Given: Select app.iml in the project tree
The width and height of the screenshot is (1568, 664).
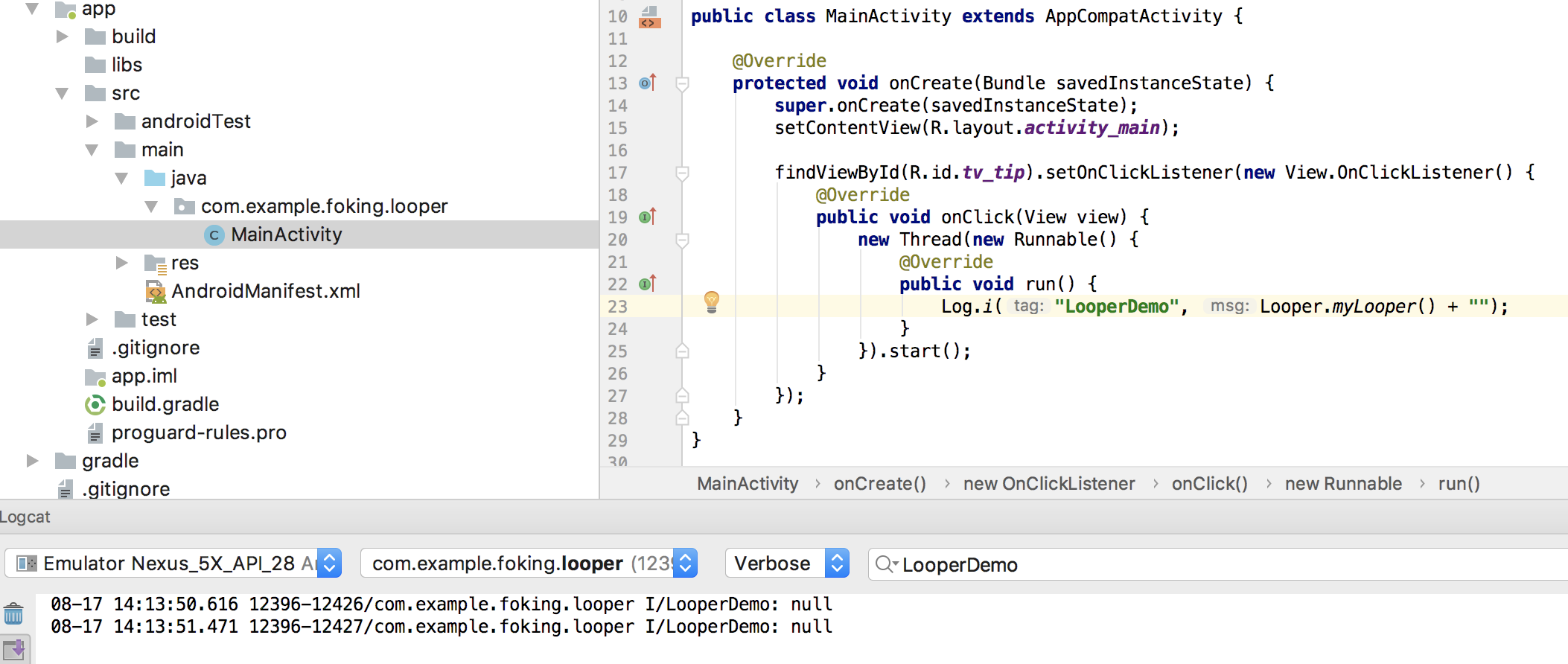Looking at the screenshot, I should [144, 376].
